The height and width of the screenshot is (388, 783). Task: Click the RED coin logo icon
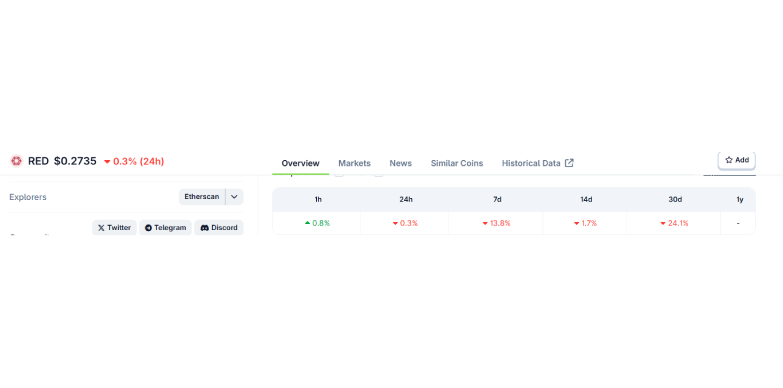tap(16, 161)
